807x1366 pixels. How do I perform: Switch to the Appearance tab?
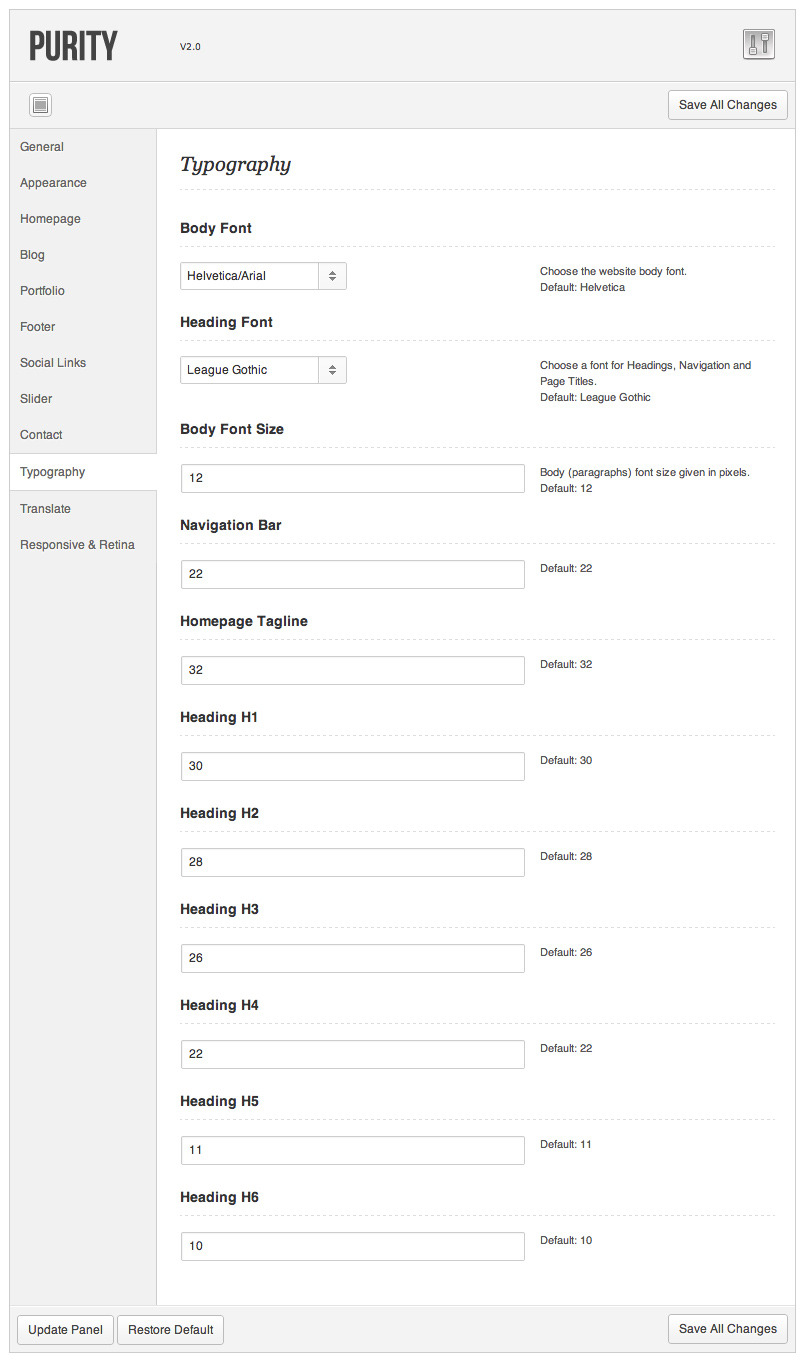[x=53, y=183]
